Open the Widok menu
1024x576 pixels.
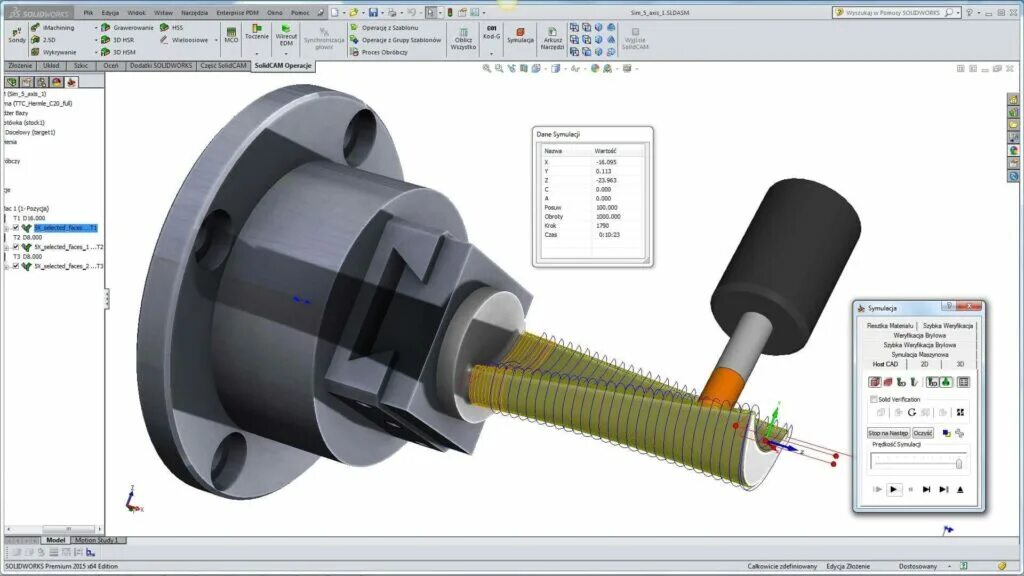tap(136, 12)
